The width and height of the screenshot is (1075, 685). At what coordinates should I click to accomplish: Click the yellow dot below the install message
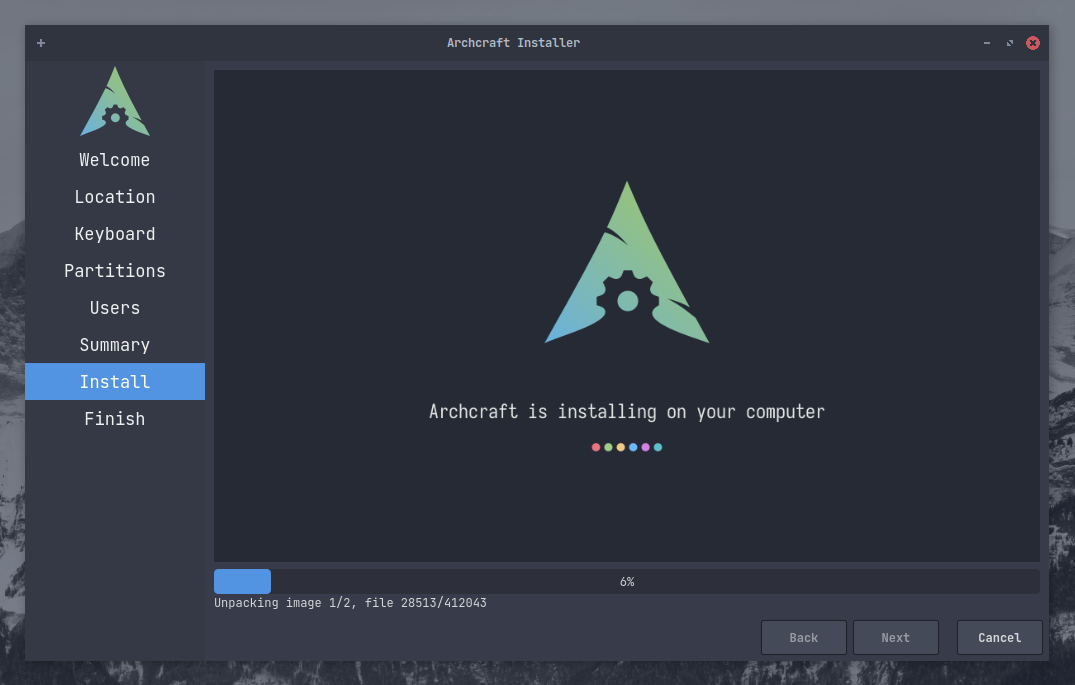(x=620, y=447)
